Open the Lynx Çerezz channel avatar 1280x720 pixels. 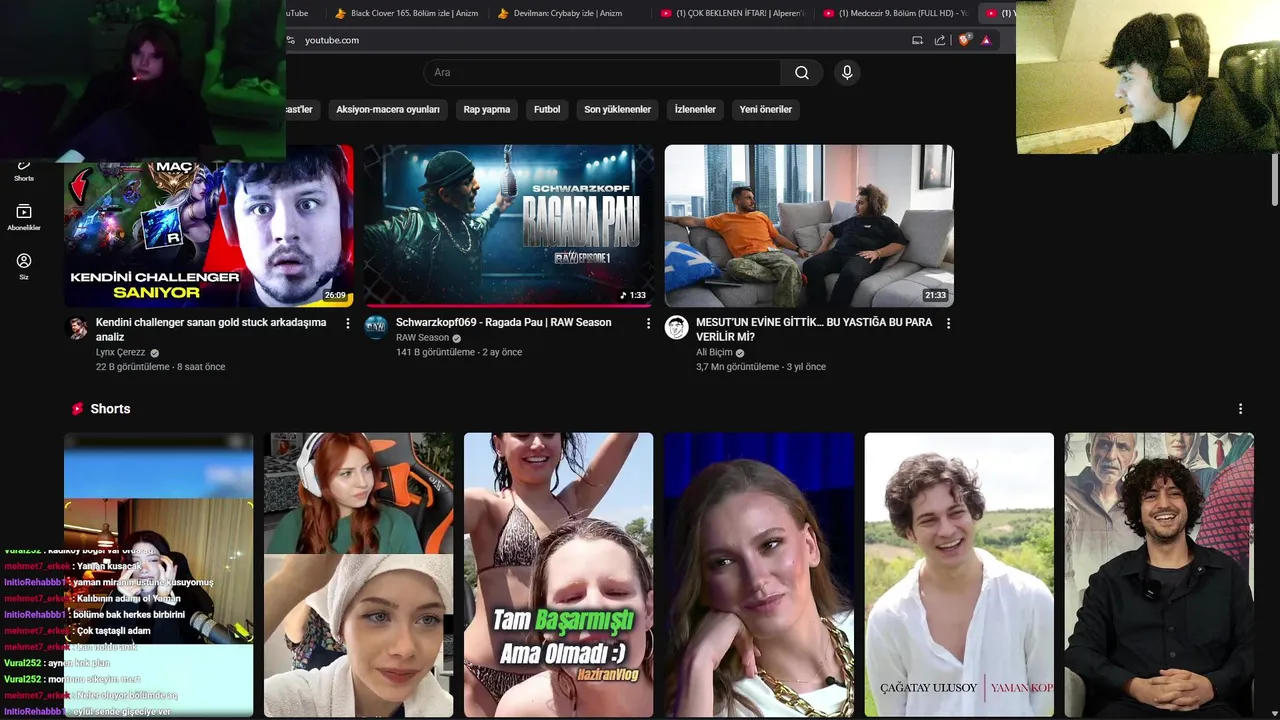point(77,328)
